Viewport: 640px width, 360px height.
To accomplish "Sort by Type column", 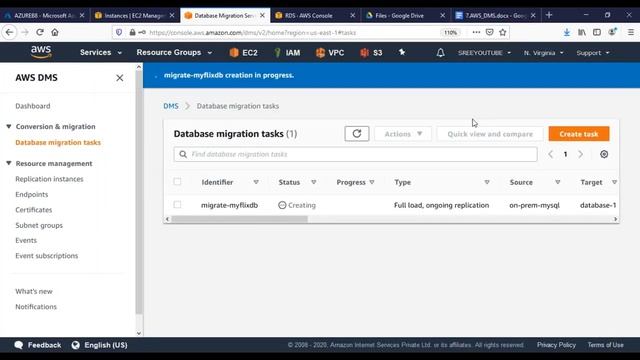I will [x=487, y=182].
